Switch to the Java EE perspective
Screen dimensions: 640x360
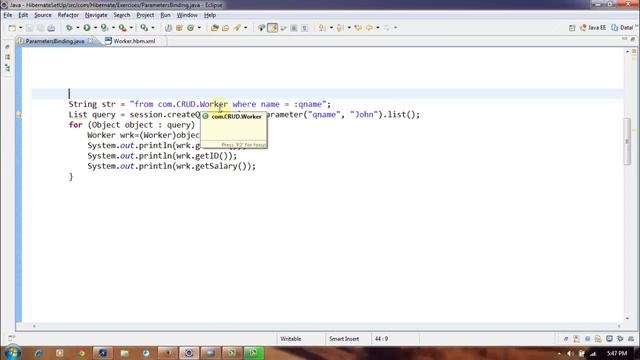click(593, 28)
